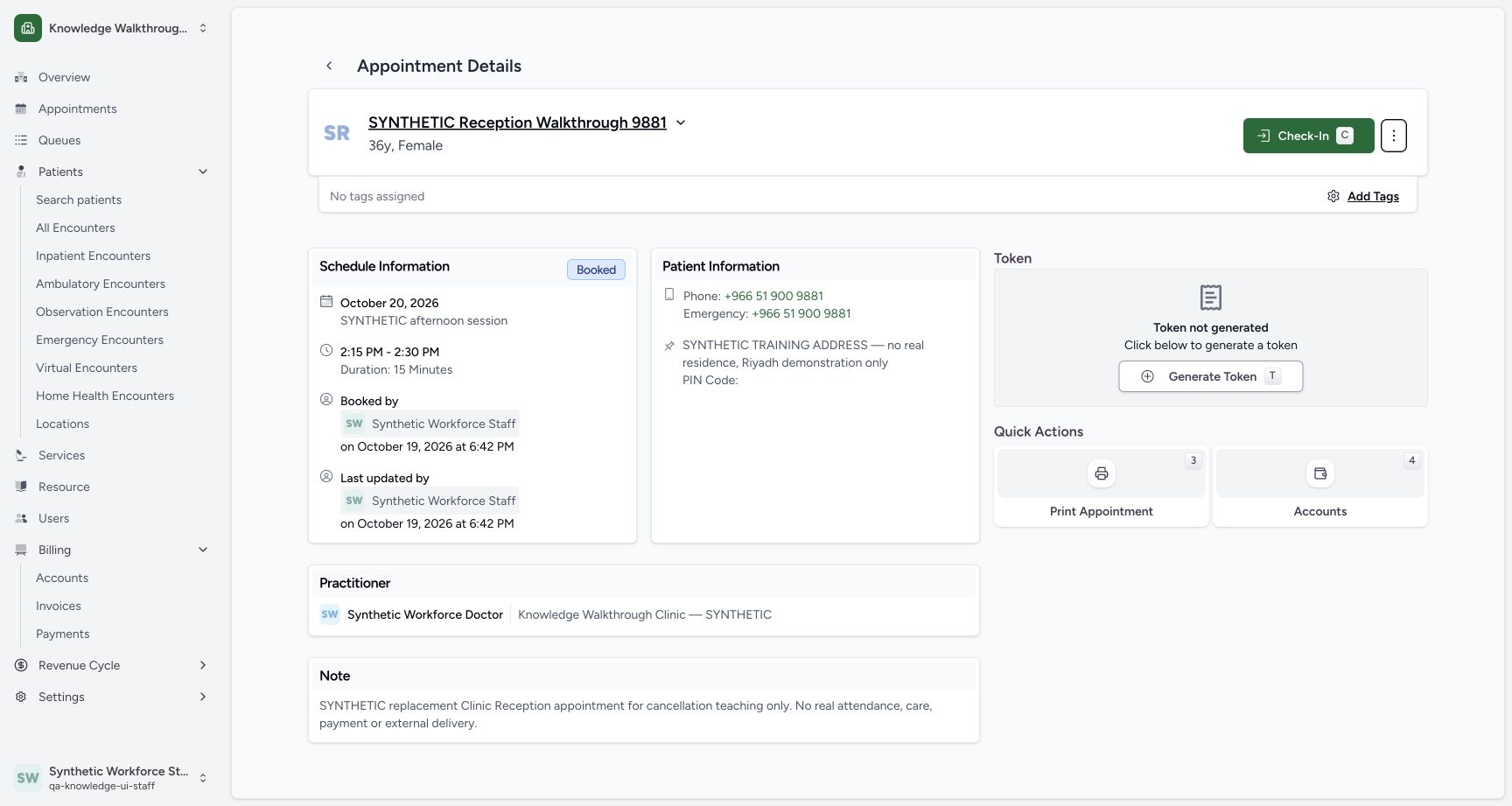
Task: Click Synthetic Workforce Staff under Booked by
Action: 430,424
